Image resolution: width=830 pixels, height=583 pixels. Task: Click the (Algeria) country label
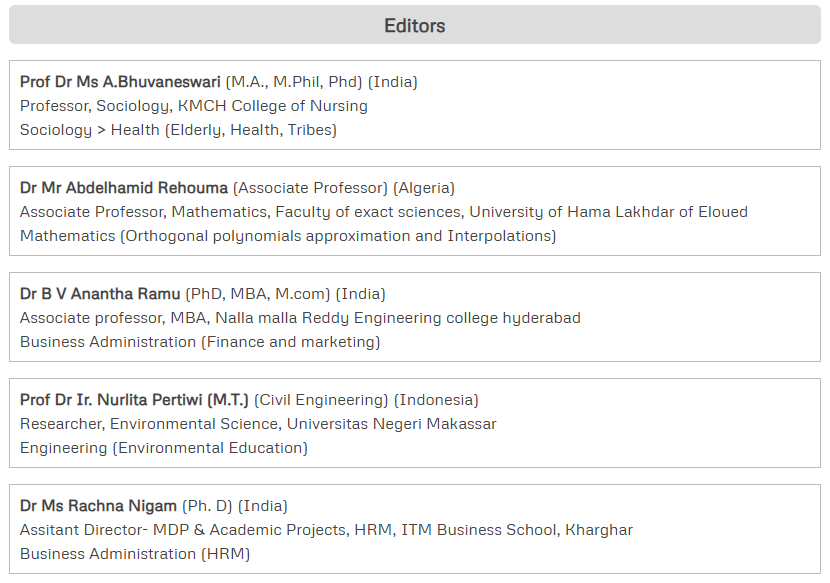tap(424, 188)
